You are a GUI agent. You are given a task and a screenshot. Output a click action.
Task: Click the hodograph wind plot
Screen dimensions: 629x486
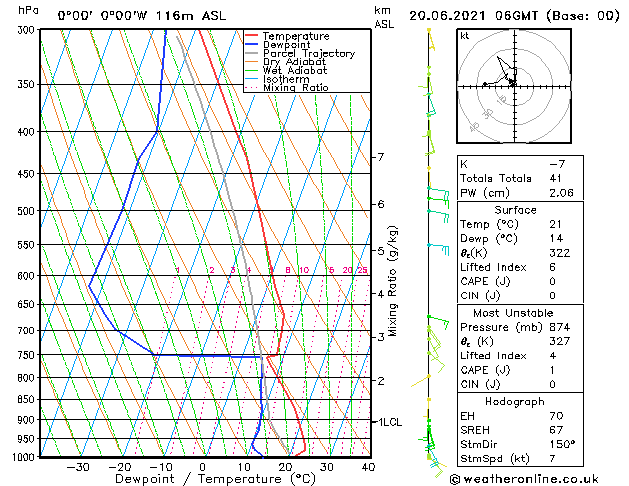pos(514,86)
